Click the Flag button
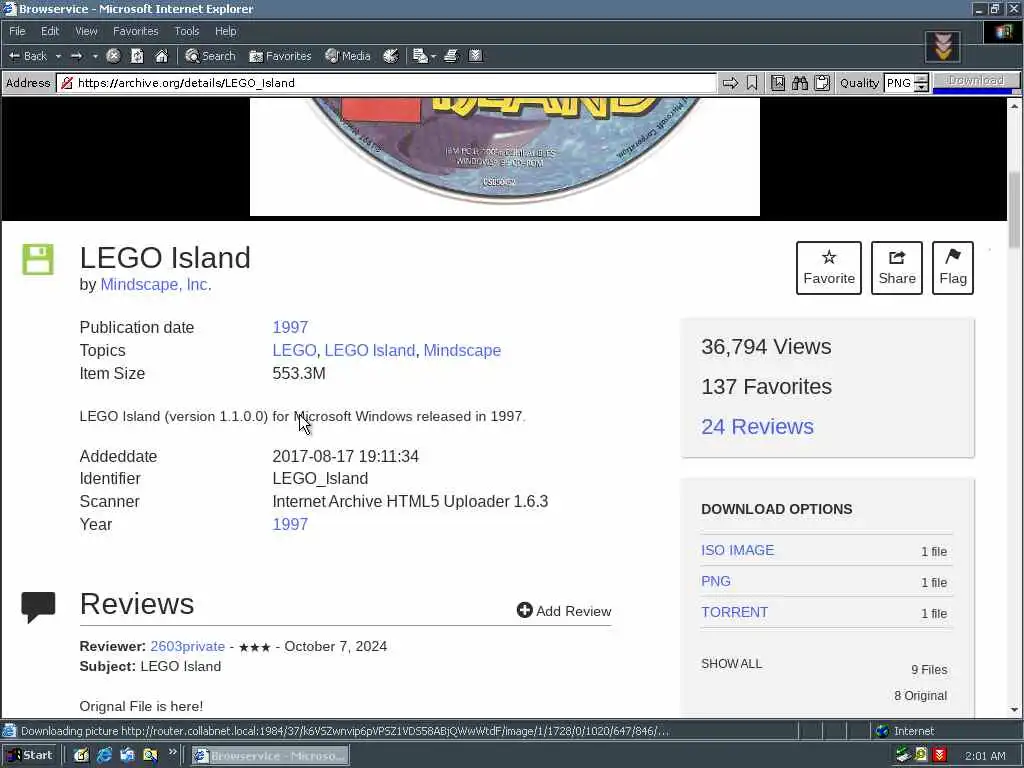Image resolution: width=1024 pixels, height=768 pixels. pyautogui.click(x=953, y=268)
